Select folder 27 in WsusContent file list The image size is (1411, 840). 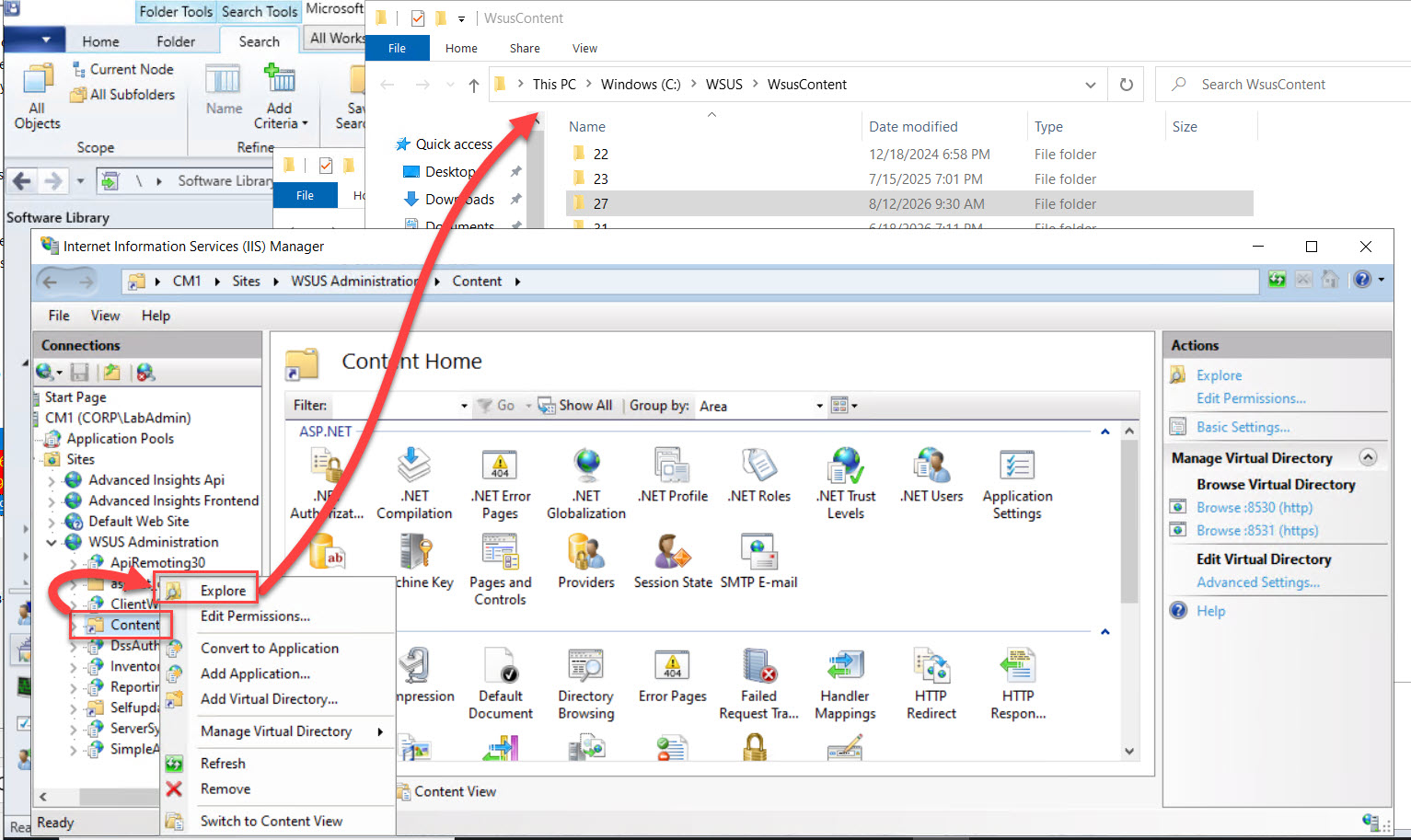click(x=909, y=203)
